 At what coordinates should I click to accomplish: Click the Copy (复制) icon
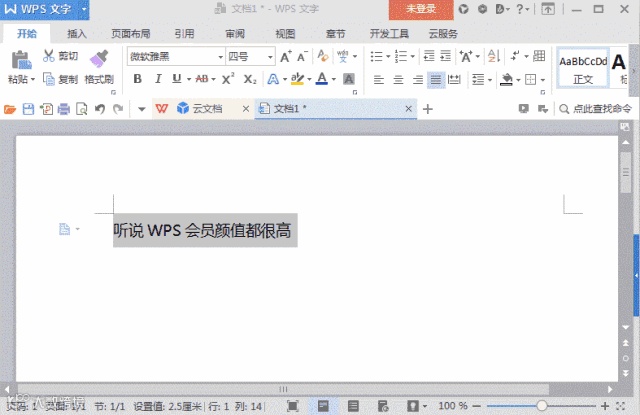(x=49, y=79)
